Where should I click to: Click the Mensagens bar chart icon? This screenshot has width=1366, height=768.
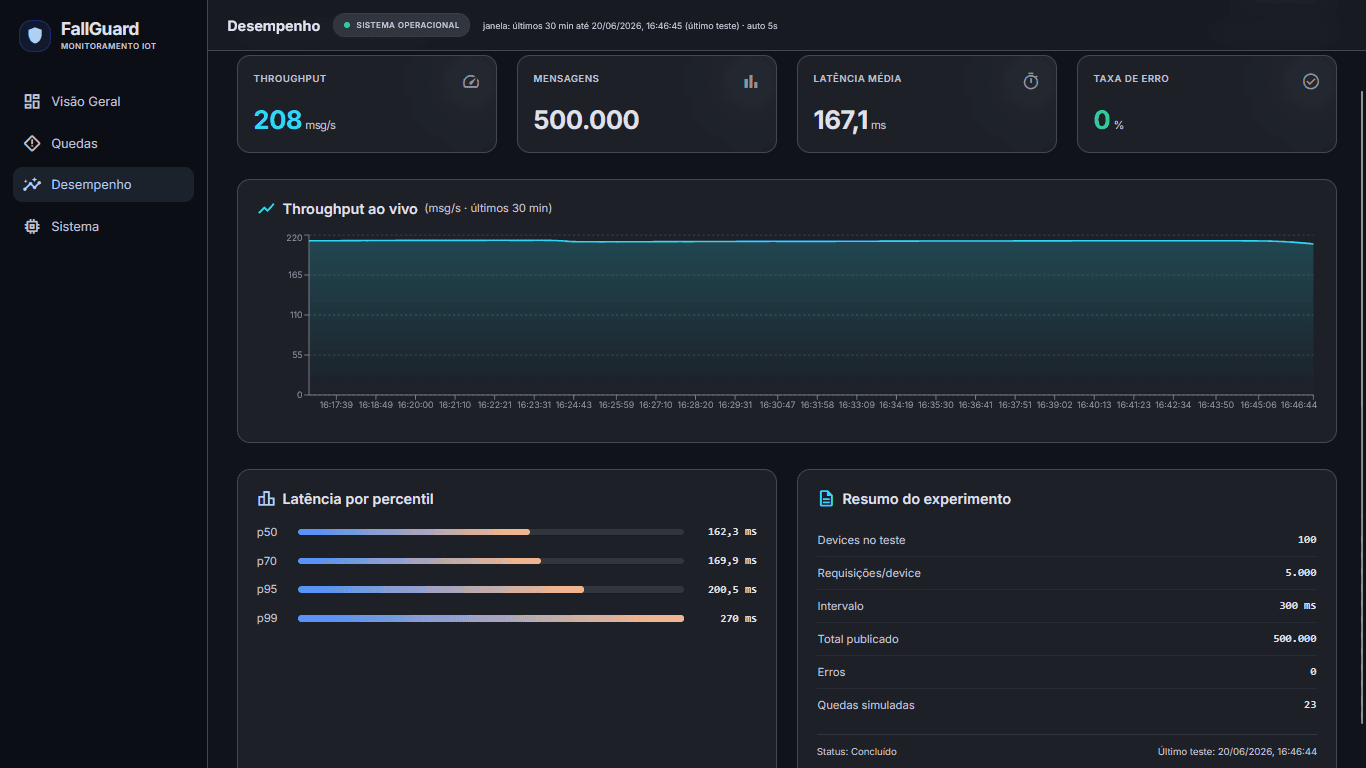pyautogui.click(x=751, y=82)
